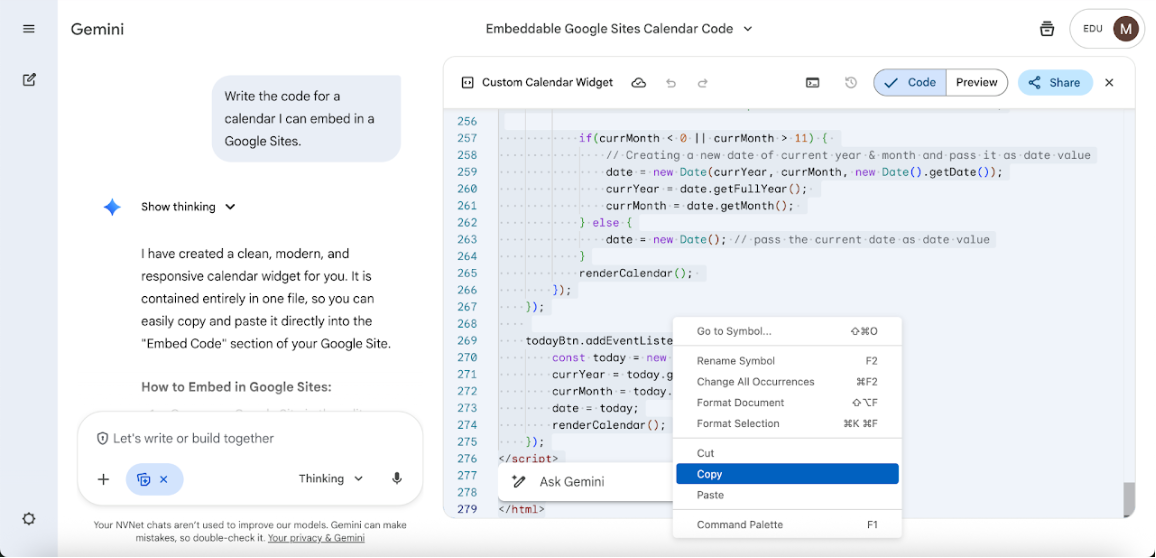Expand the Show thinking section
The width and height of the screenshot is (1156, 558).
coord(189,207)
